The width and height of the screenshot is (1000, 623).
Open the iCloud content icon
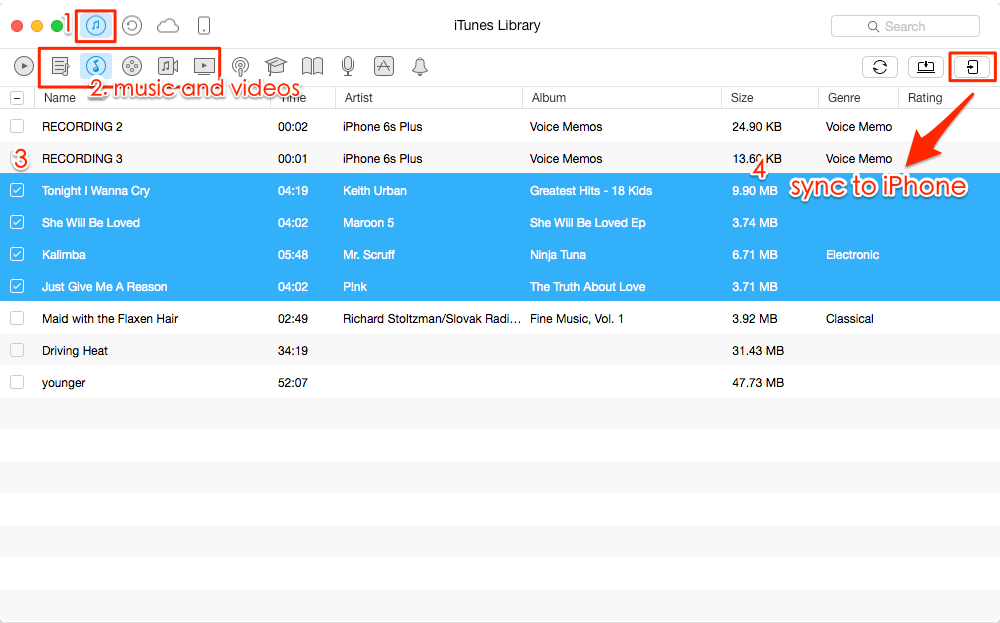[168, 26]
